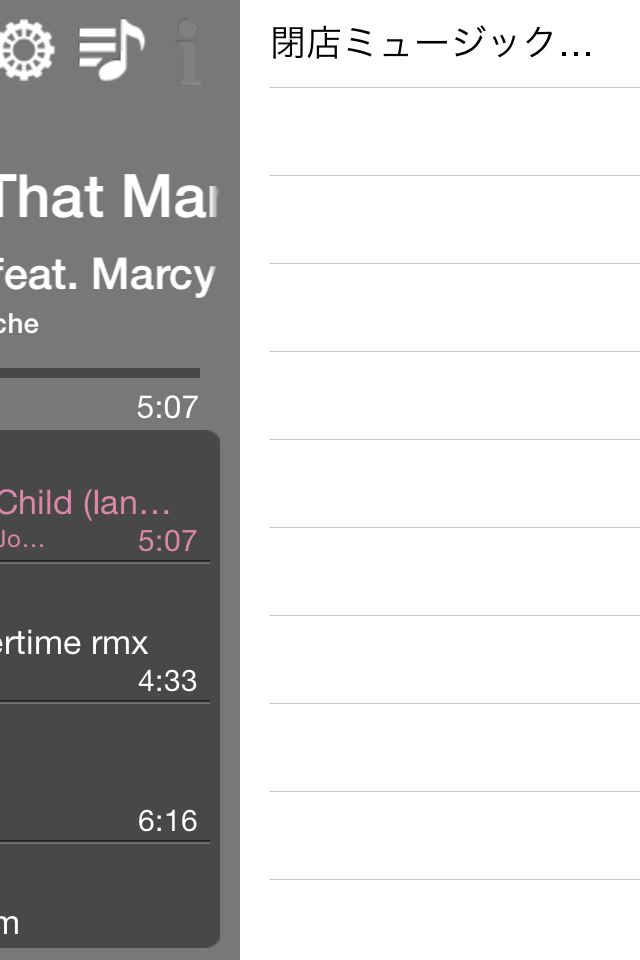Open the playlist music note icon
640x960 pixels.
coord(111,50)
